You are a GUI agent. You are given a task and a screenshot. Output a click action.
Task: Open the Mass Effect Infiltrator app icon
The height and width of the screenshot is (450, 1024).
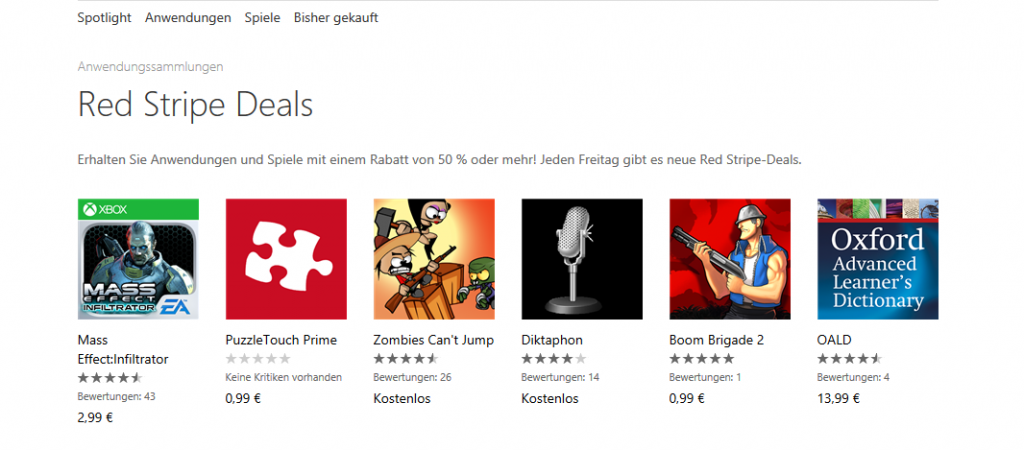click(x=138, y=259)
